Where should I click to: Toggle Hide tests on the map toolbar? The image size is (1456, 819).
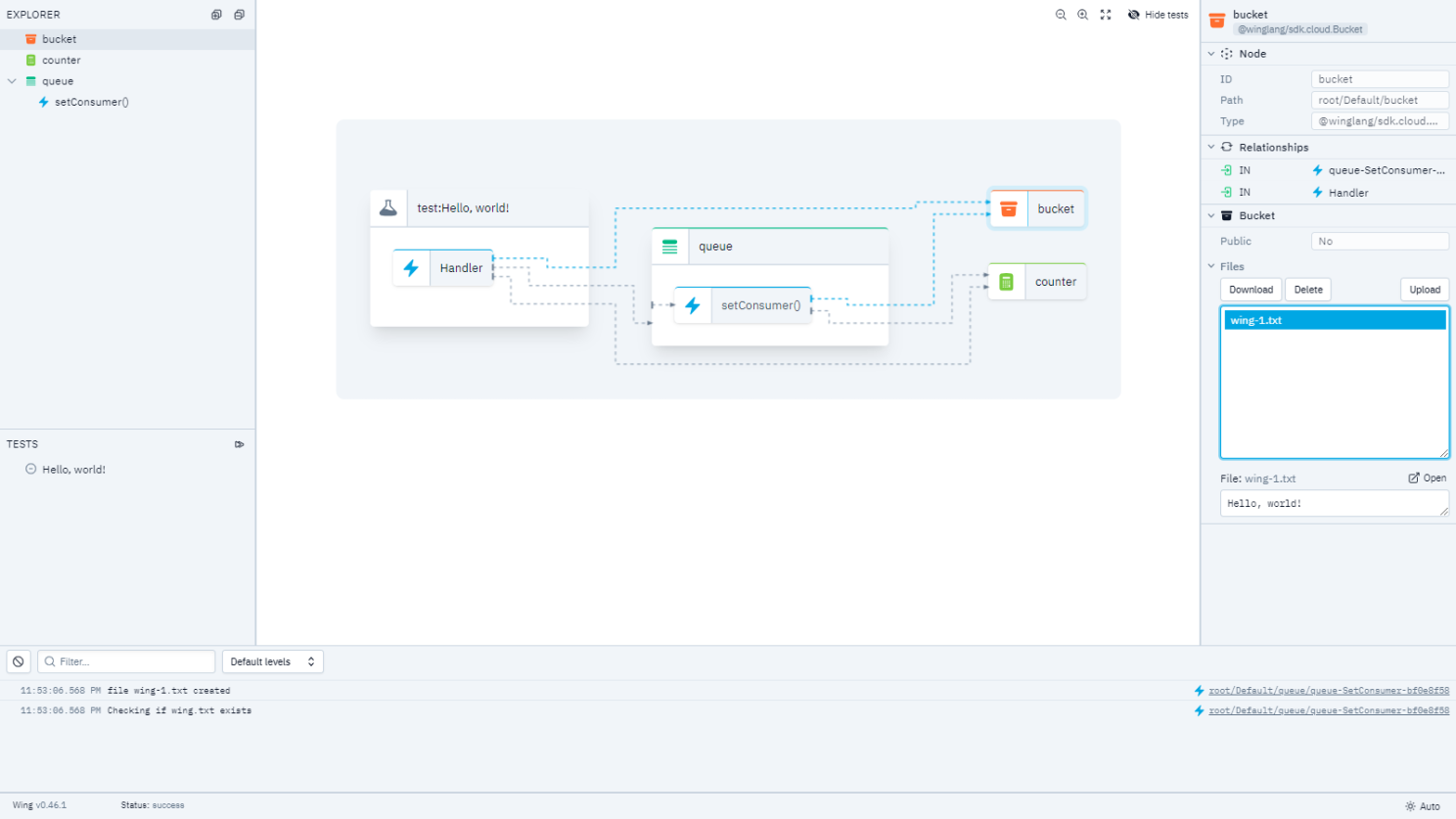pyautogui.click(x=1158, y=15)
